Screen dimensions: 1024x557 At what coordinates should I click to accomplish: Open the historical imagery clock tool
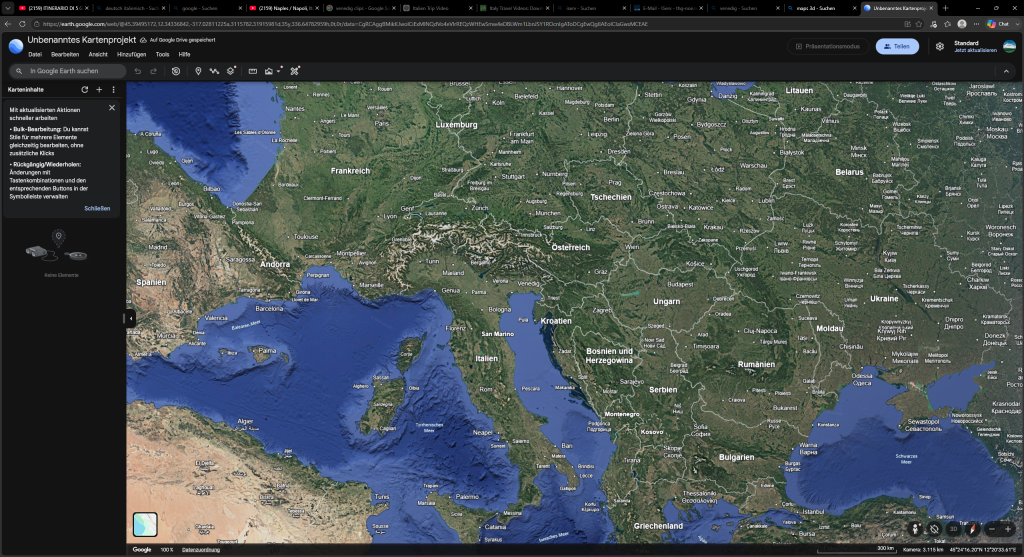click(176, 71)
